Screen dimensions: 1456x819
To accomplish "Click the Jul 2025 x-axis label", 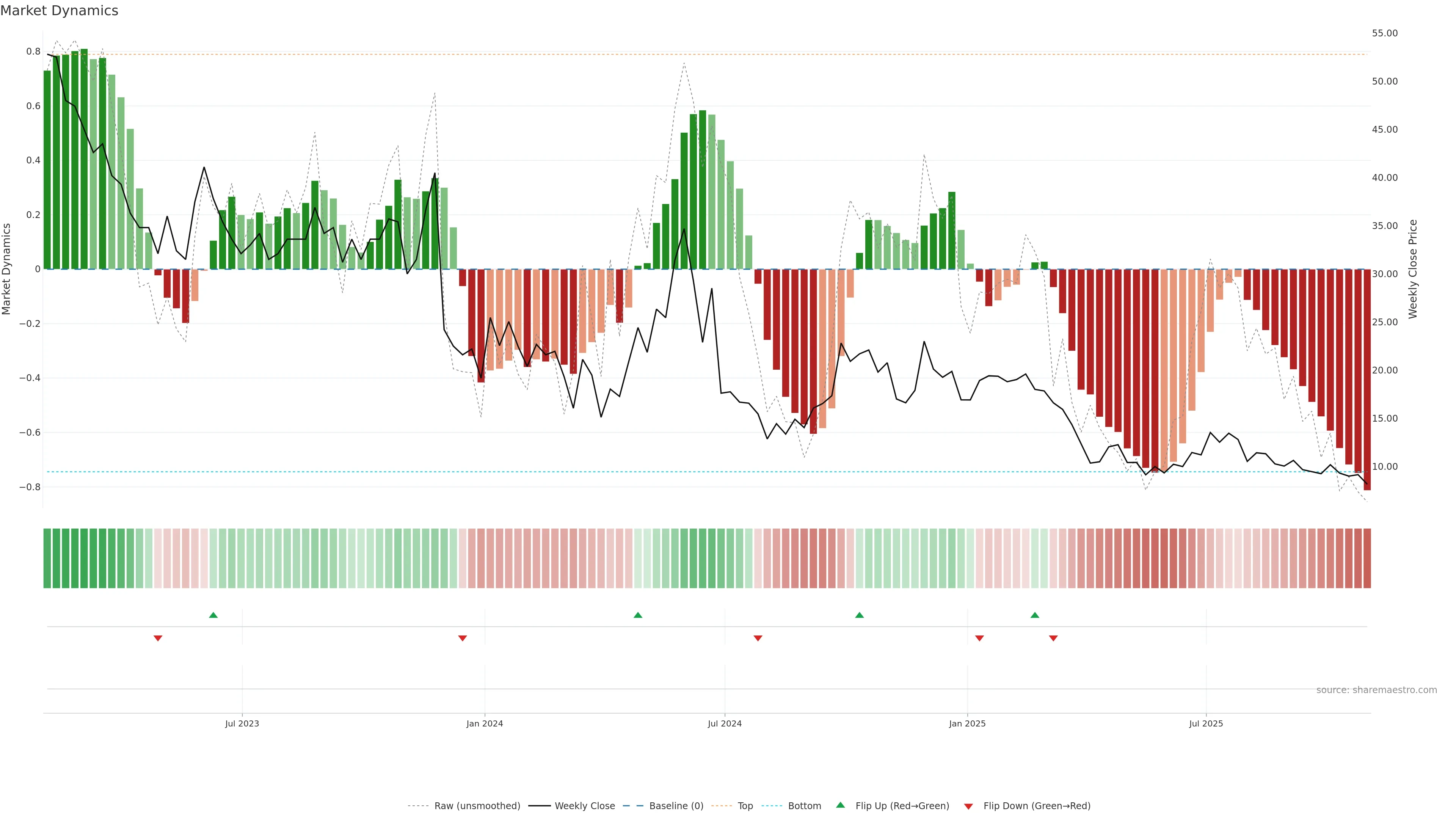I will tap(1206, 723).
